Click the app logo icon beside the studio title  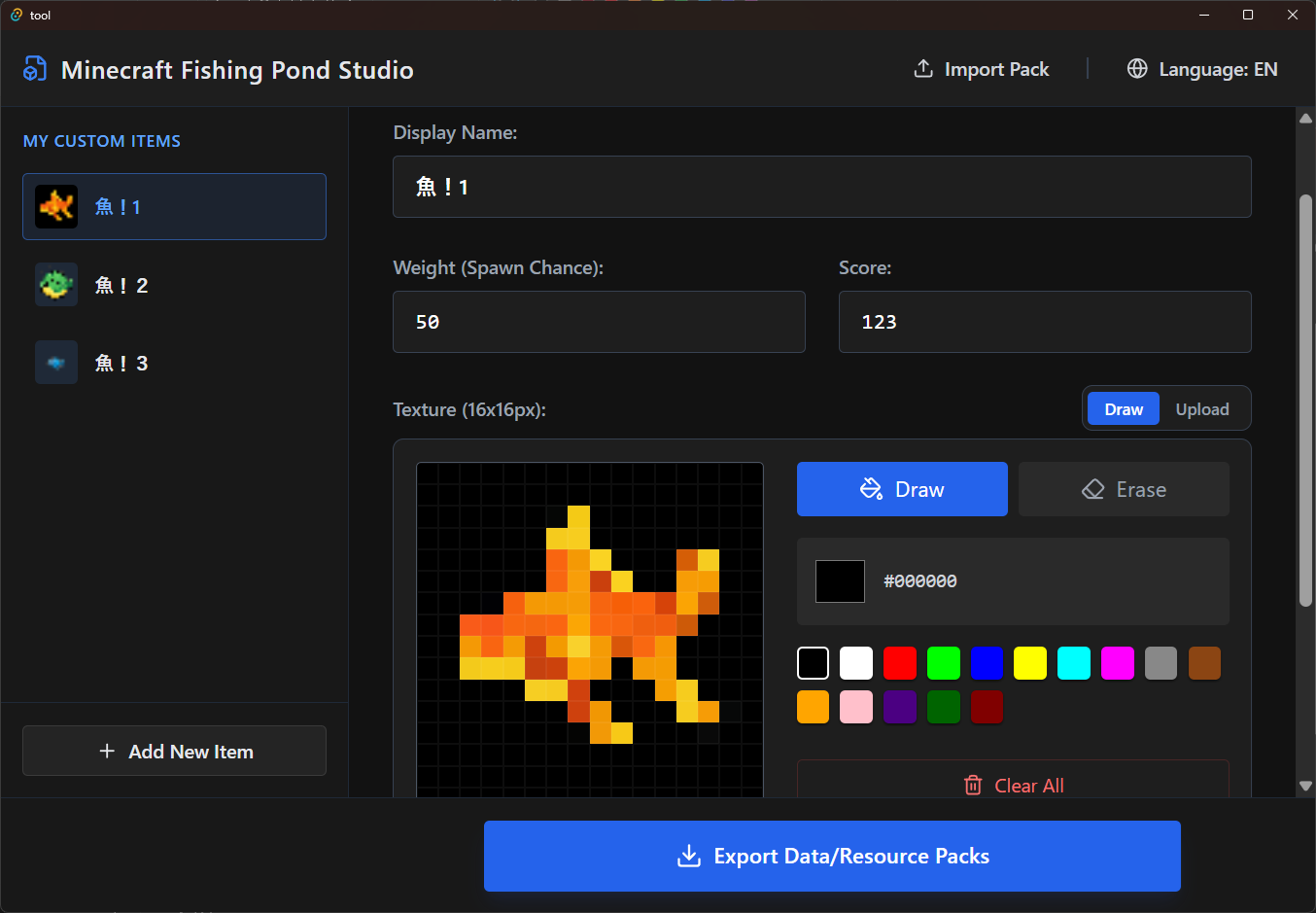[x=35, y=69]
